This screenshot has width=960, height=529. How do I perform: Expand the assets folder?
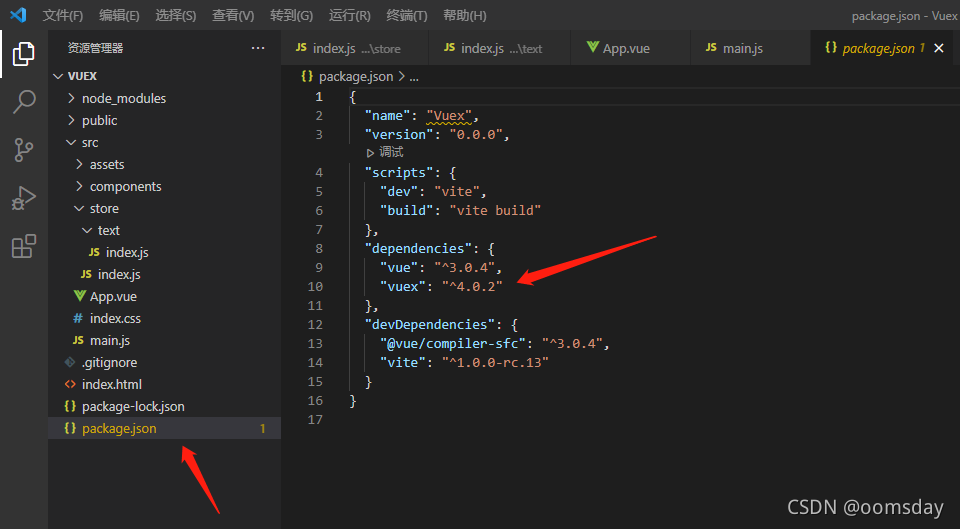pyautogui.click(x=164, y=164)
